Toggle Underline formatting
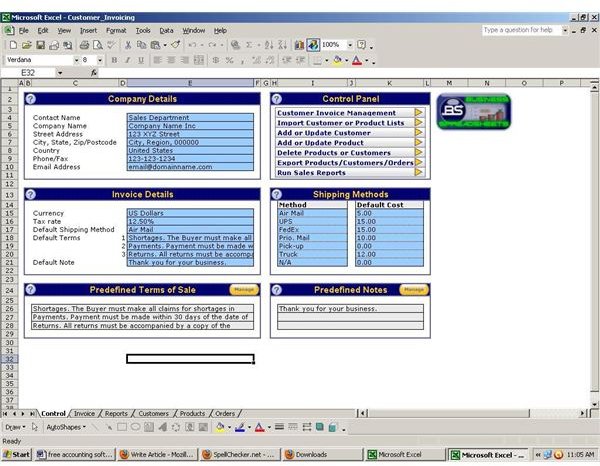600x466 pixels. (x=141, y=60)
